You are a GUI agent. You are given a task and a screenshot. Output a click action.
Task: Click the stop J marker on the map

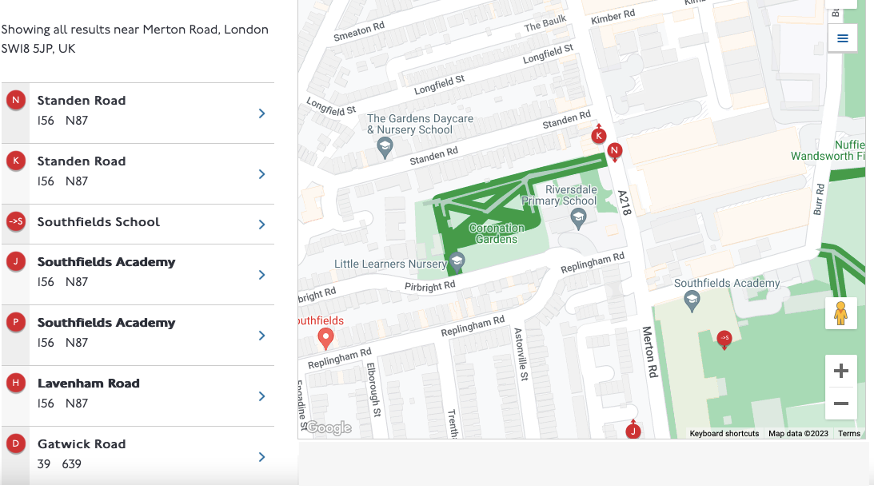coord(633,431)
